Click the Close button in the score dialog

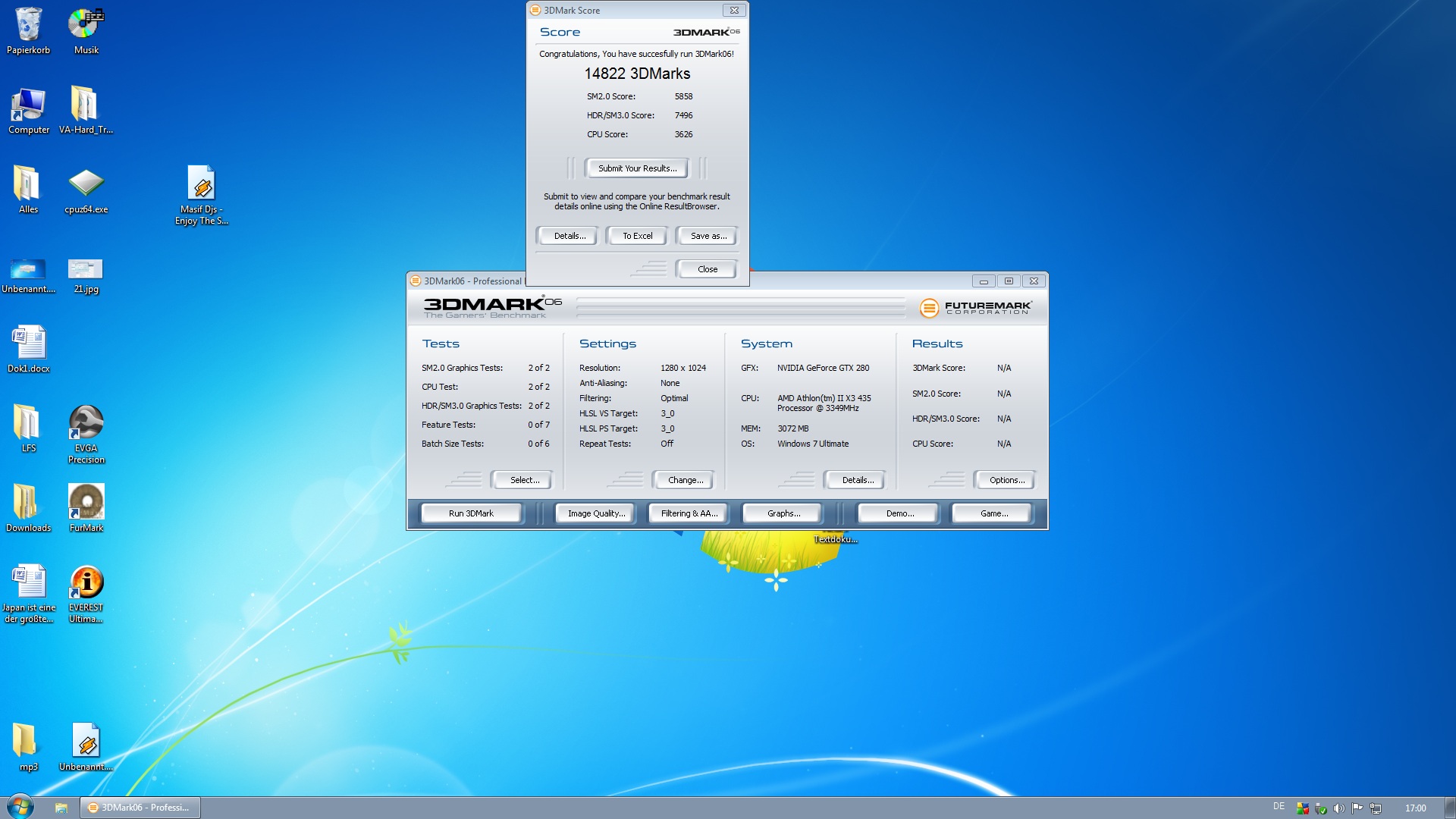point(707,269)
